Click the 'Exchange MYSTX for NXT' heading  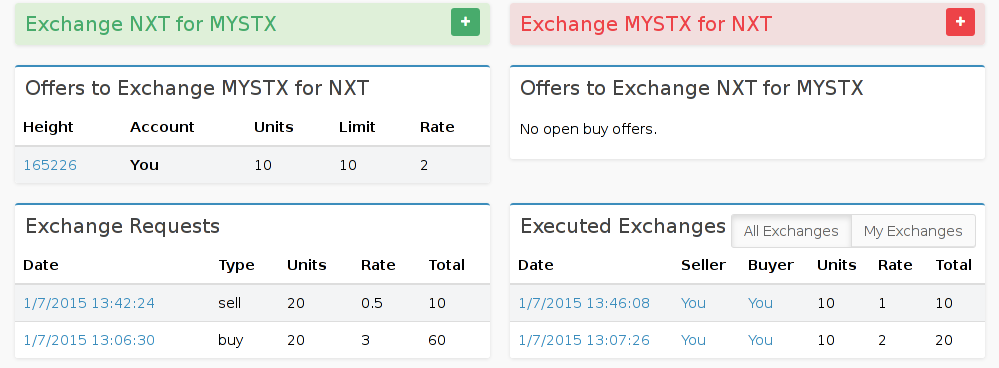pos(646,24)
